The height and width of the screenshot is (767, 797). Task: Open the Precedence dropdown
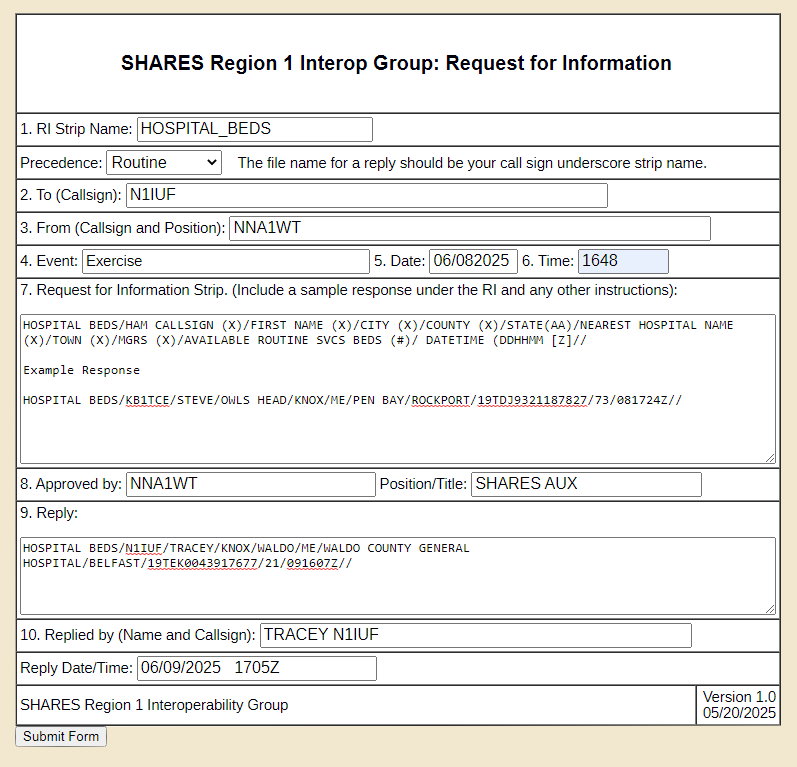click(x=163, y=162)
